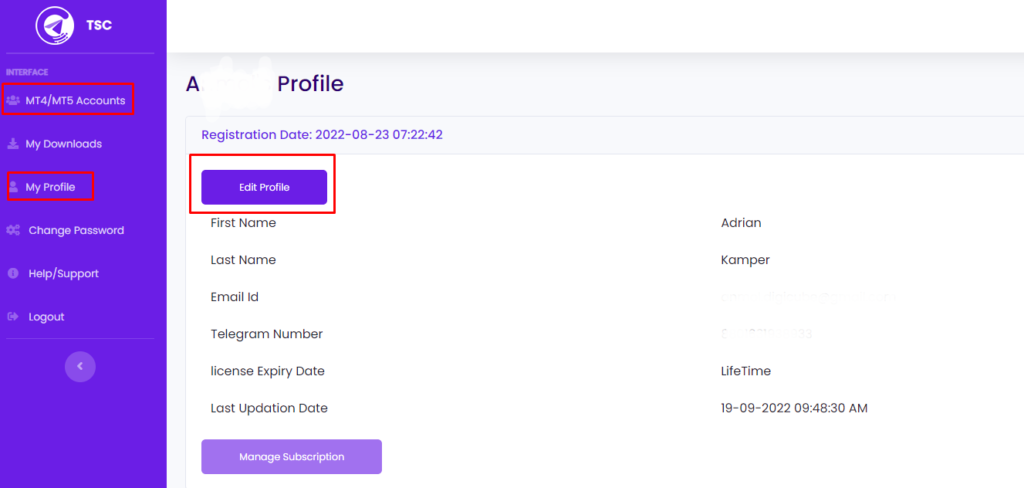
Task: Click the LifeTime license expiry value
Action: pyautogui.click(x=745, y=371)
